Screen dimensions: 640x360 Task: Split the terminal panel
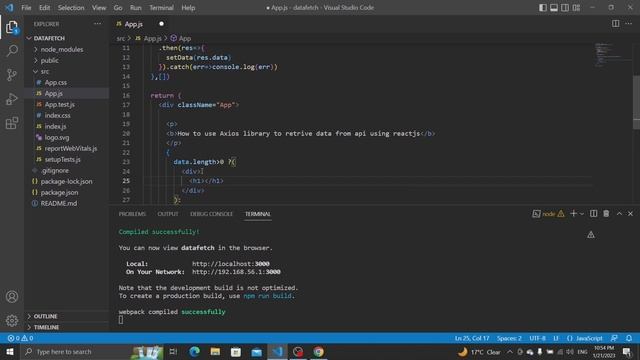pyautogui.click(x=593, y=213)
